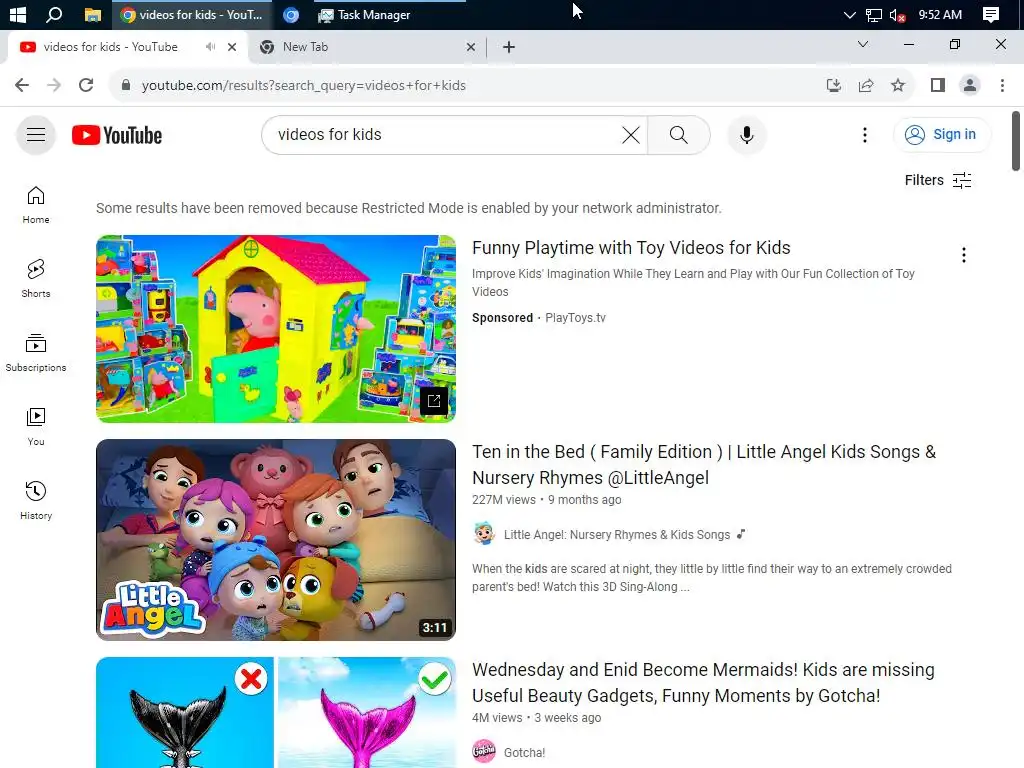The image size is (1024, 768).
Task: Toggle Chrome side panel
Action: click(938, 86)
